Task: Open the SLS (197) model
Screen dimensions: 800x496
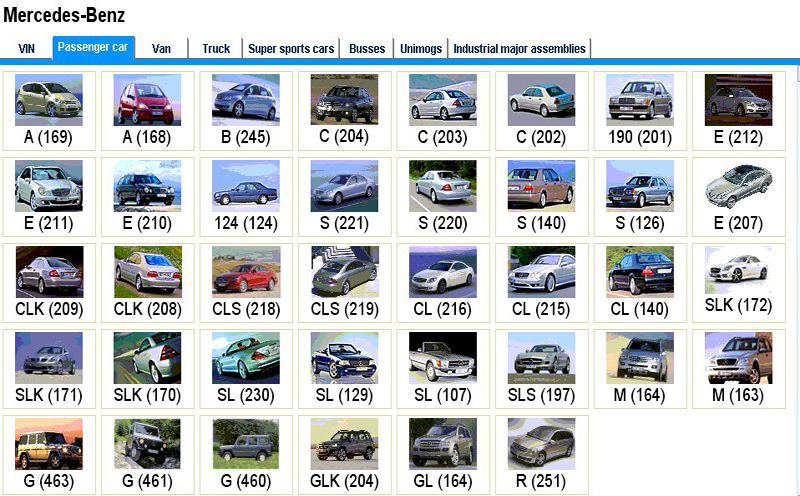Action: point(541,369)
